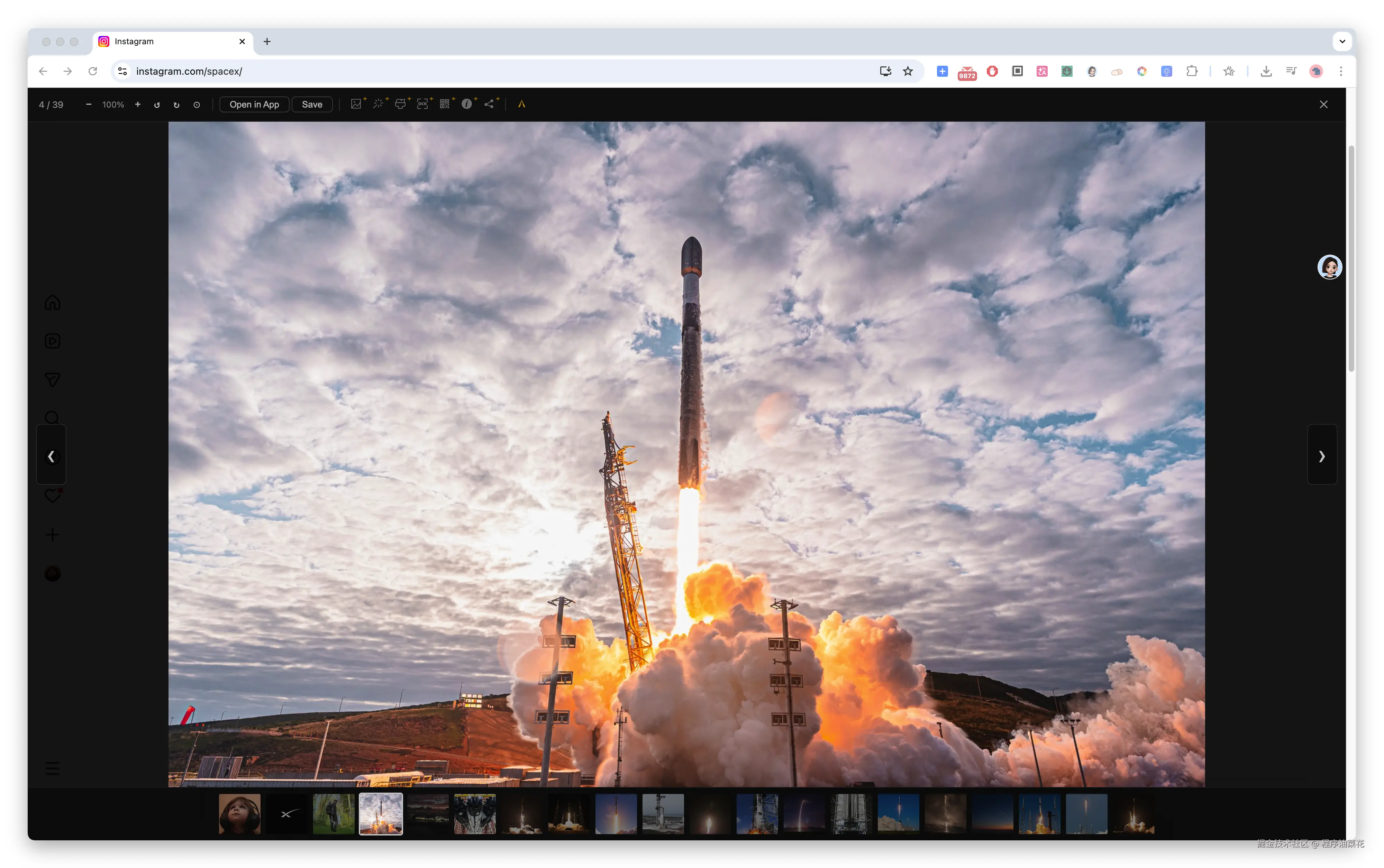1384x868 pixels.
Task: Click the OCR text recognition icon
Action: [x=423, y=104]
